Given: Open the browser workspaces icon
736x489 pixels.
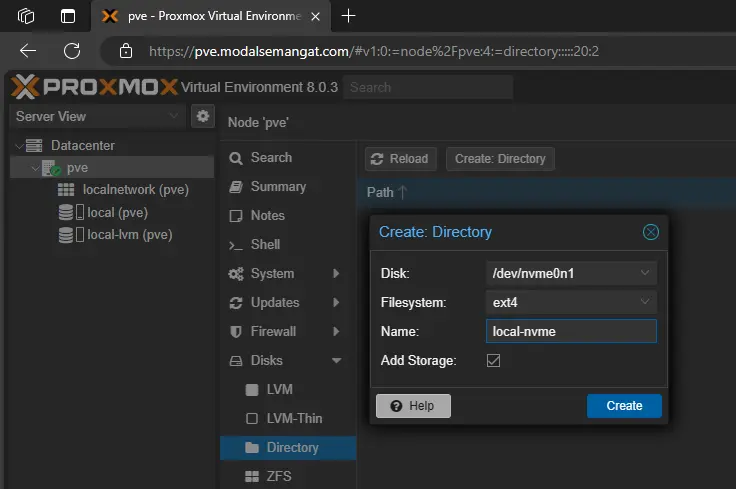Looking at the screenshot, I should pyautogui.click(x=26, y=16).
